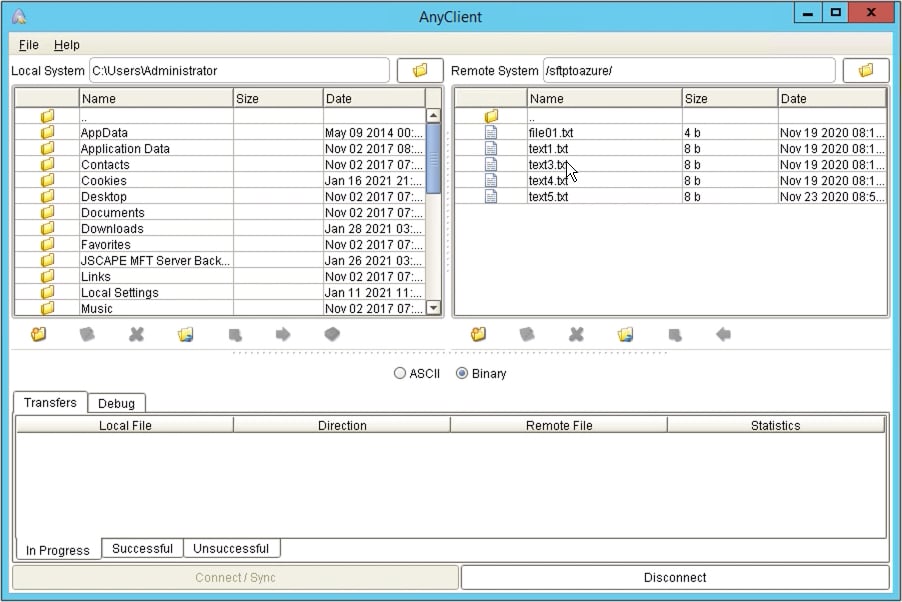Viewport: 902px width, 602px height.
Task: Browse remote folders via the Remote System folder icon
Action: point(866,70)
